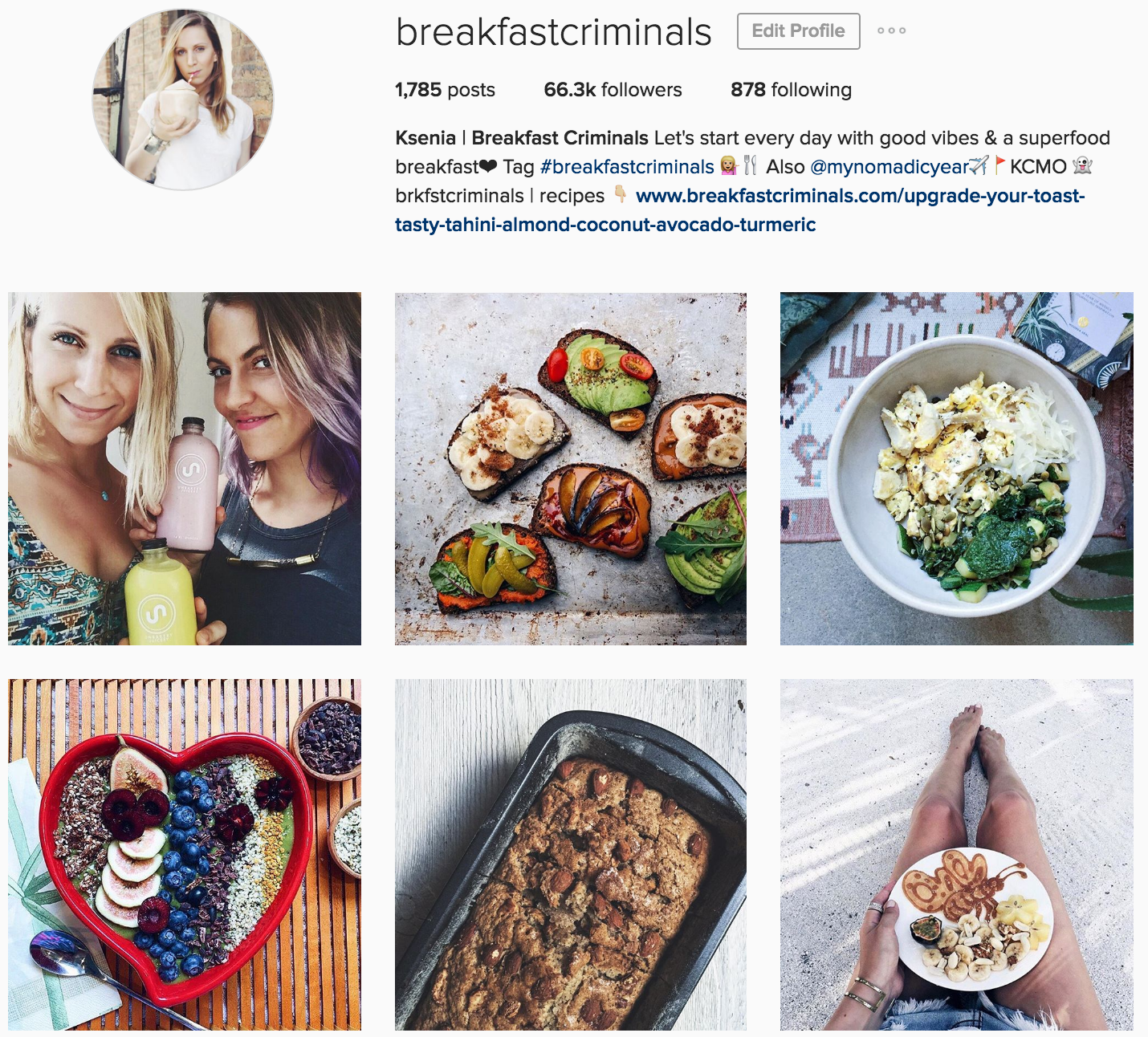Click the red flag emoji before KCMO
Viewport: 1148px width, 1037px height.
[x=999, y=165]
